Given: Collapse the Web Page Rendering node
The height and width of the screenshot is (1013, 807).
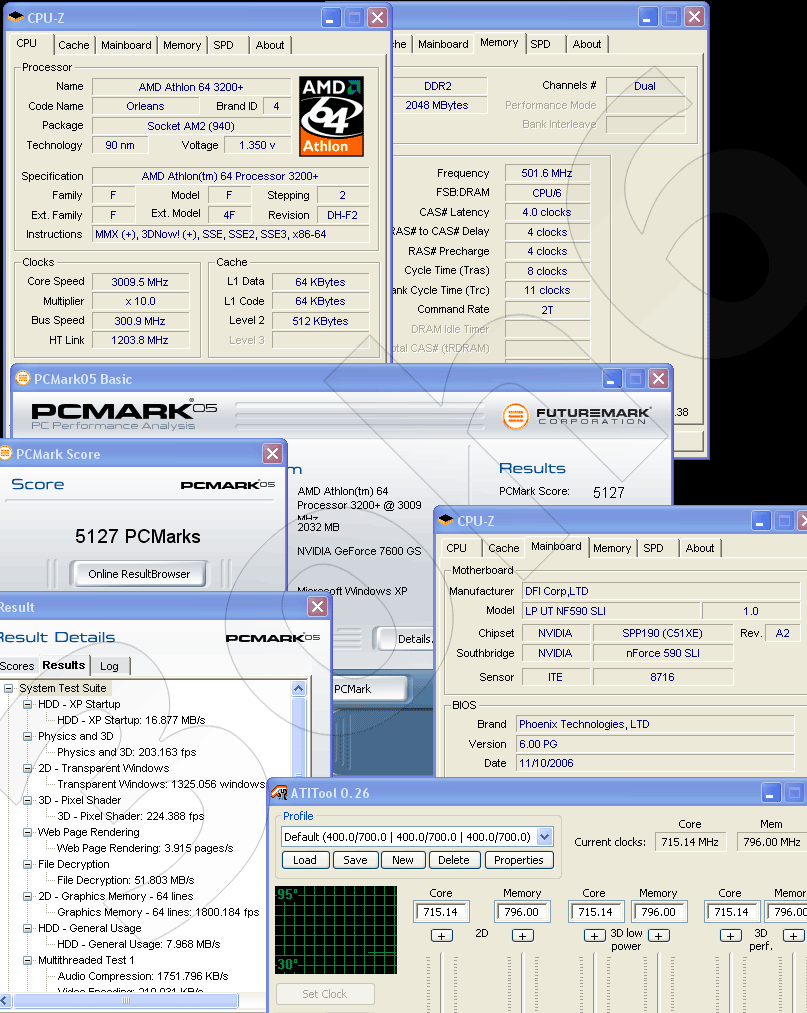Looking at the screenshot, I should click(27, 833).
